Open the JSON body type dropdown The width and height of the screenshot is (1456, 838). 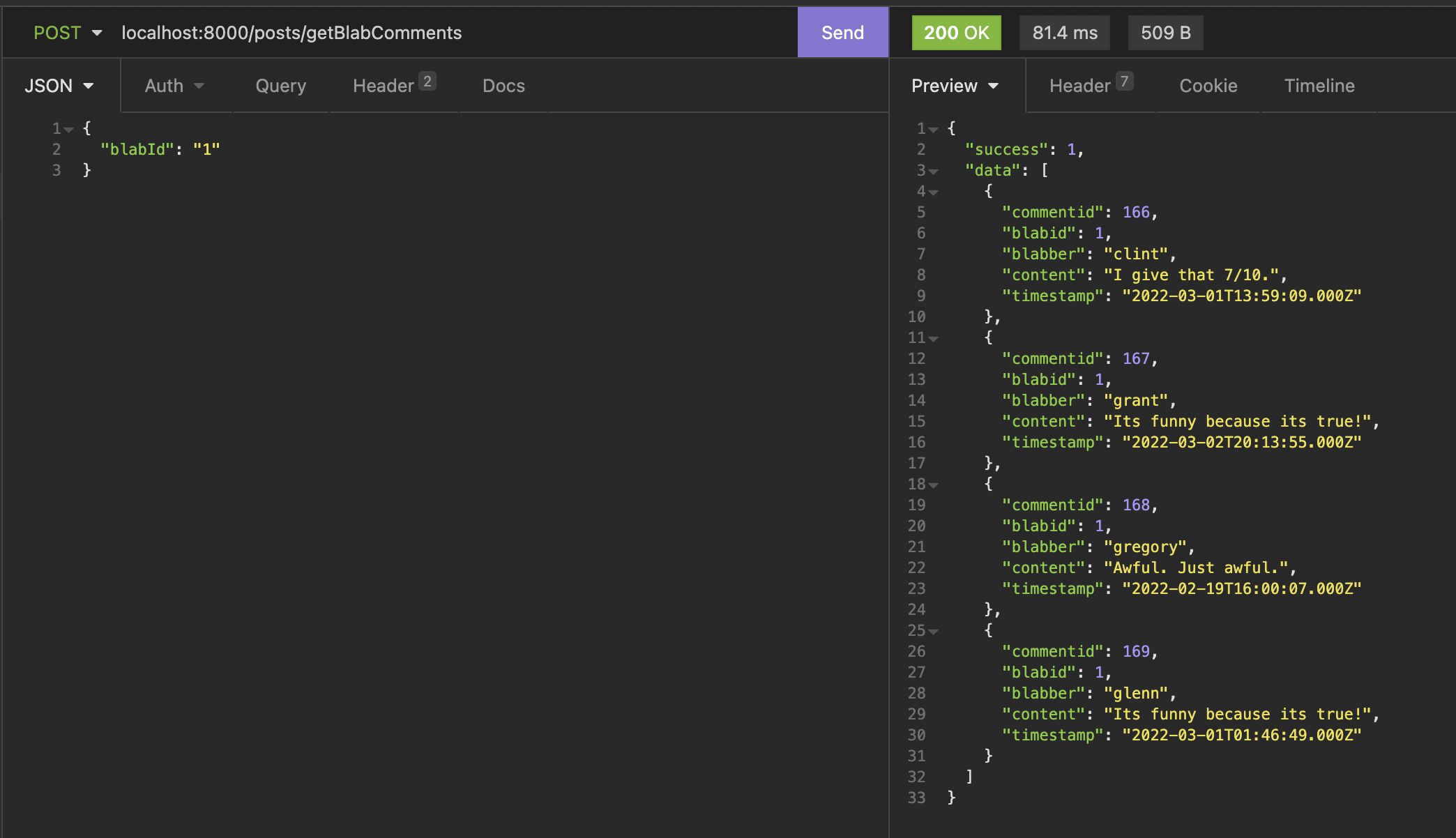tap(59, 86)
